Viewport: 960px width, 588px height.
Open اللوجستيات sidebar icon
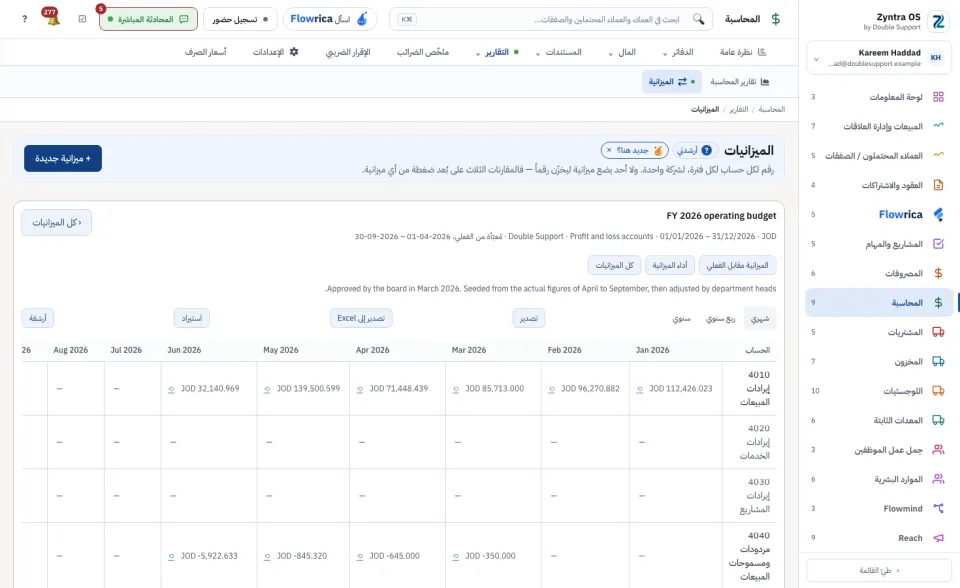(938, 391)
